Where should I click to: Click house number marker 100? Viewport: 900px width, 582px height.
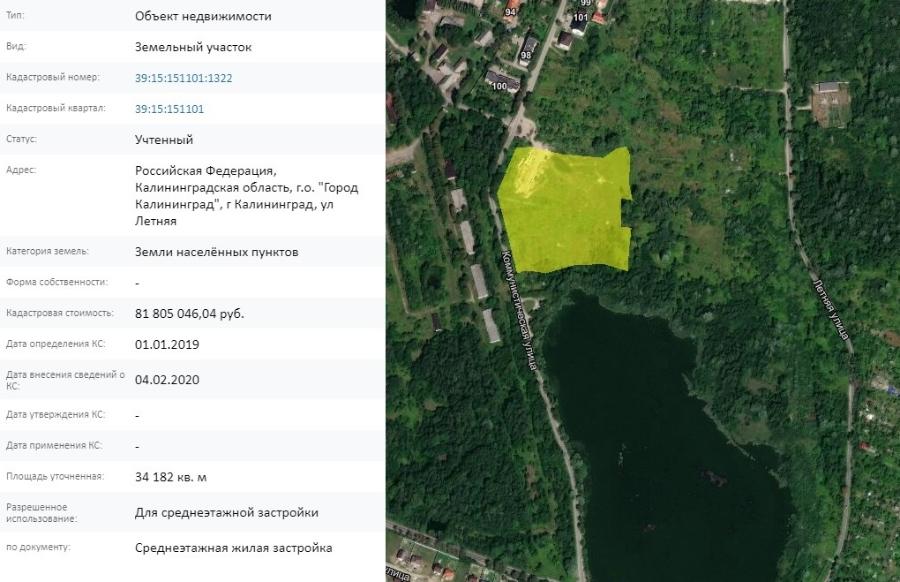point(499,87)
